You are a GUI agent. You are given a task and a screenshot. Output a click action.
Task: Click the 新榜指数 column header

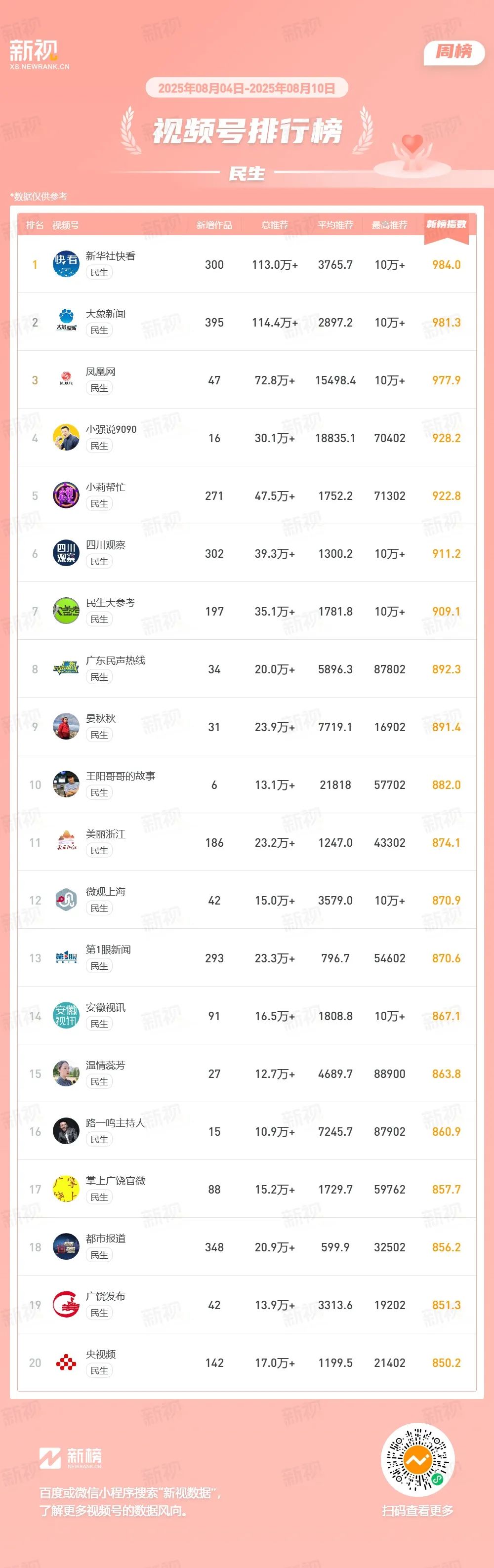(446, 225)
